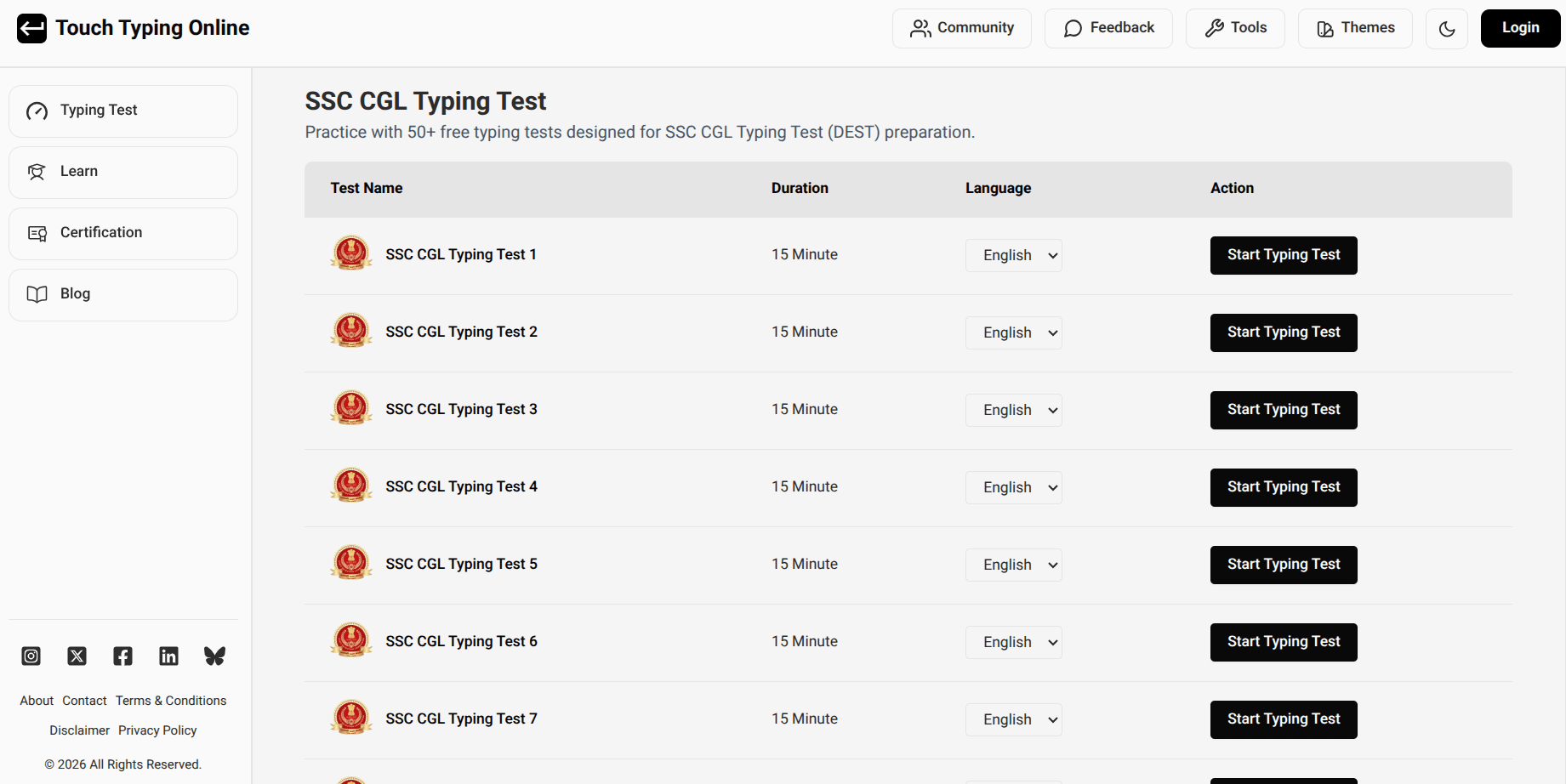
Task: Open the Tools wrench menu item
Action: [1235, 28]
